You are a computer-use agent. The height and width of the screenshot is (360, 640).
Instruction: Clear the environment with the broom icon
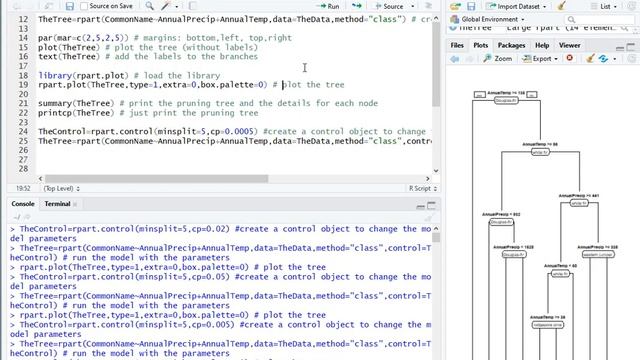pyautogui.click(x=562, y=6)
